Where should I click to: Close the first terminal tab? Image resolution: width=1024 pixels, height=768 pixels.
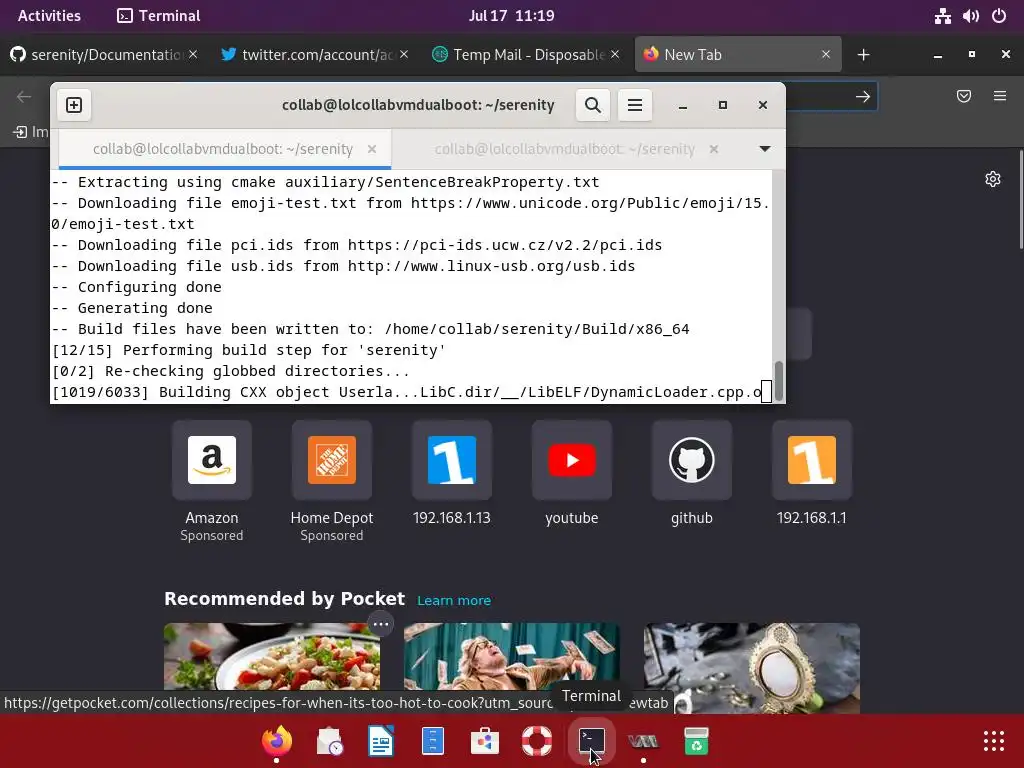372,149
